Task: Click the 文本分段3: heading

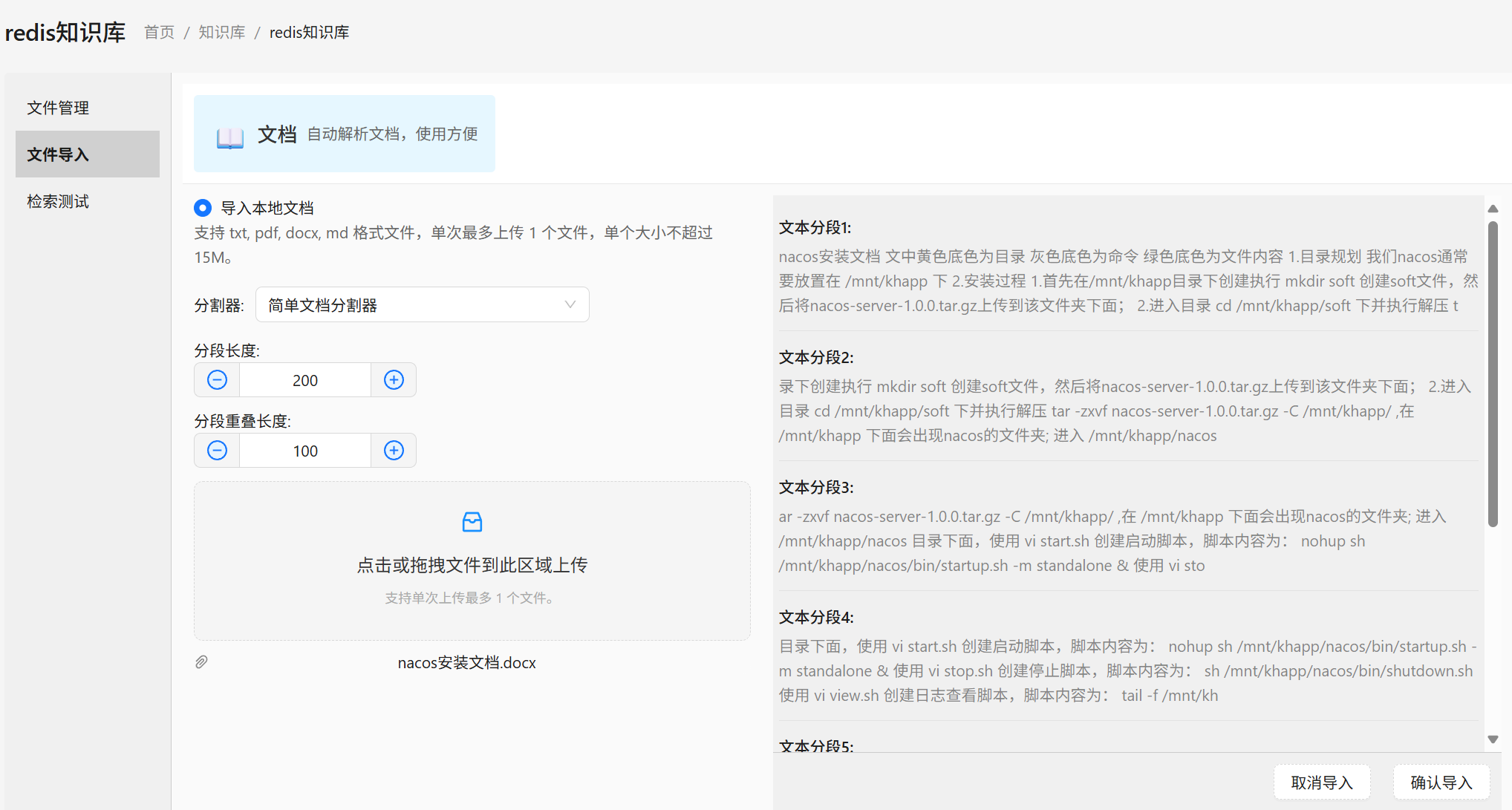Action: (x=816, y=488)
